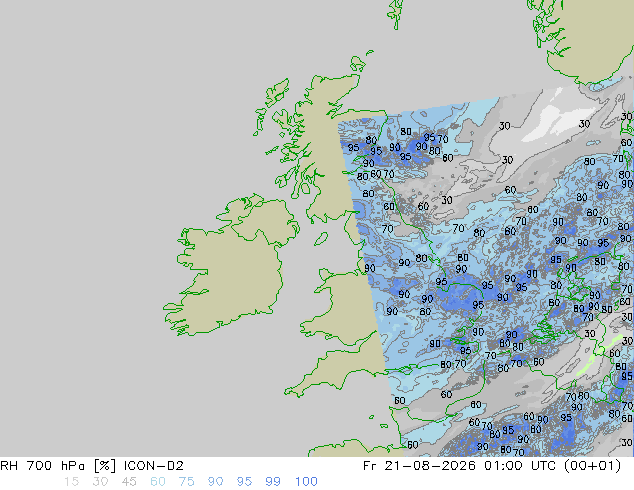634x490 pixels.
Task: Click the Isle of Man outline
Action: [321, 239]
